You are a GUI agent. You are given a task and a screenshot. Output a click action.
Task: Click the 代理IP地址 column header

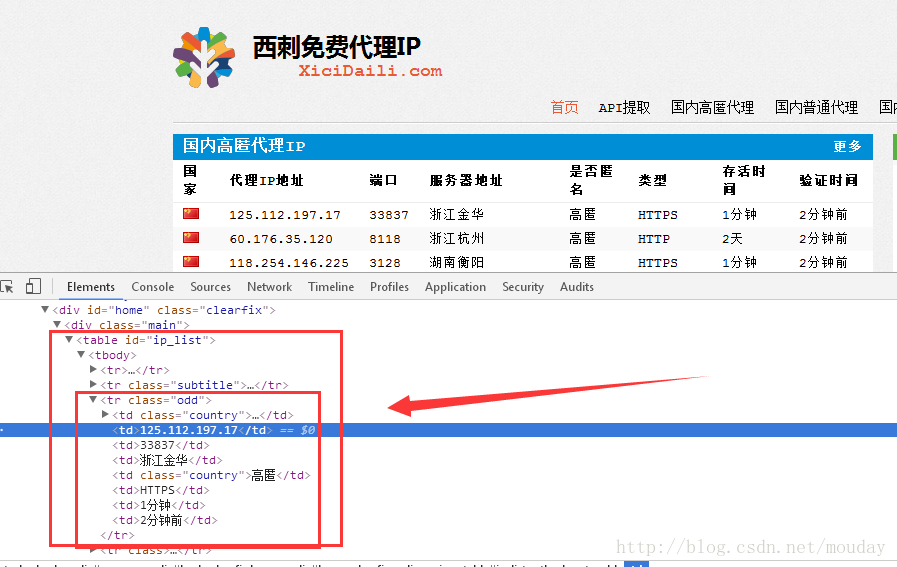pos(267,180)
